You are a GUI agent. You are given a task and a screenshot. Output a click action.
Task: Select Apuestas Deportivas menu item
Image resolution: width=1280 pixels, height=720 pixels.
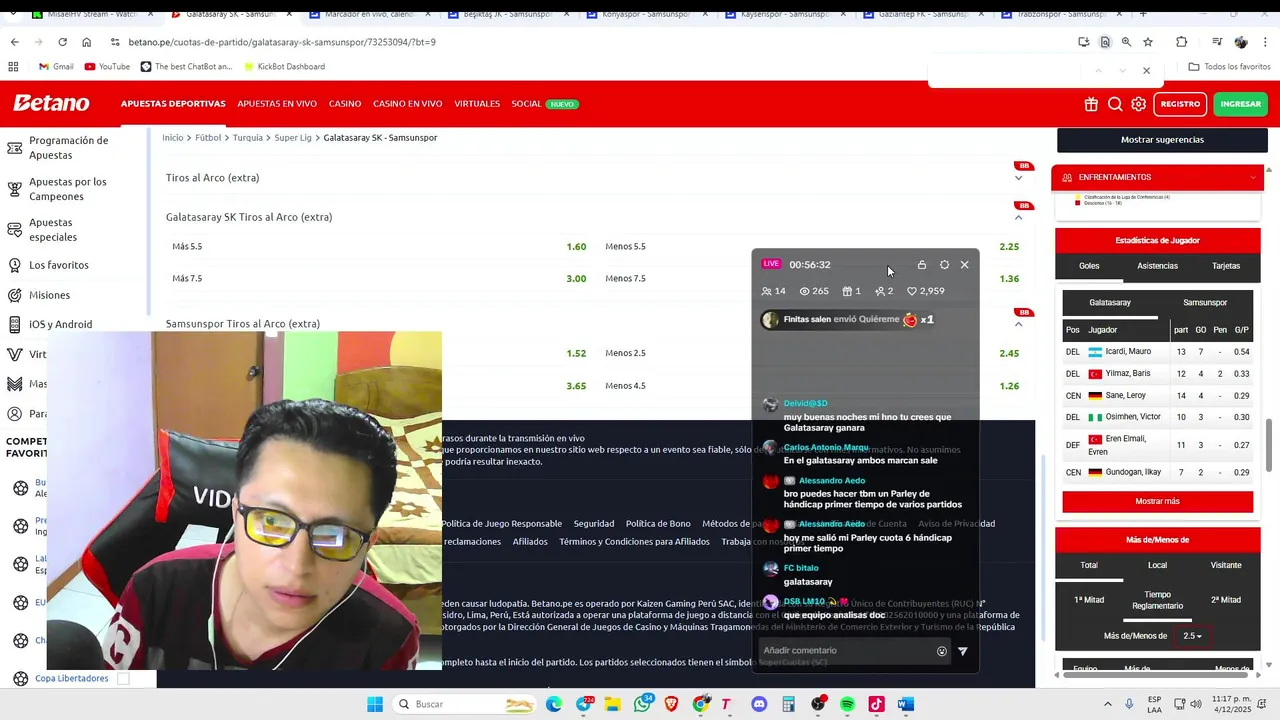click(x=173, y=104)
